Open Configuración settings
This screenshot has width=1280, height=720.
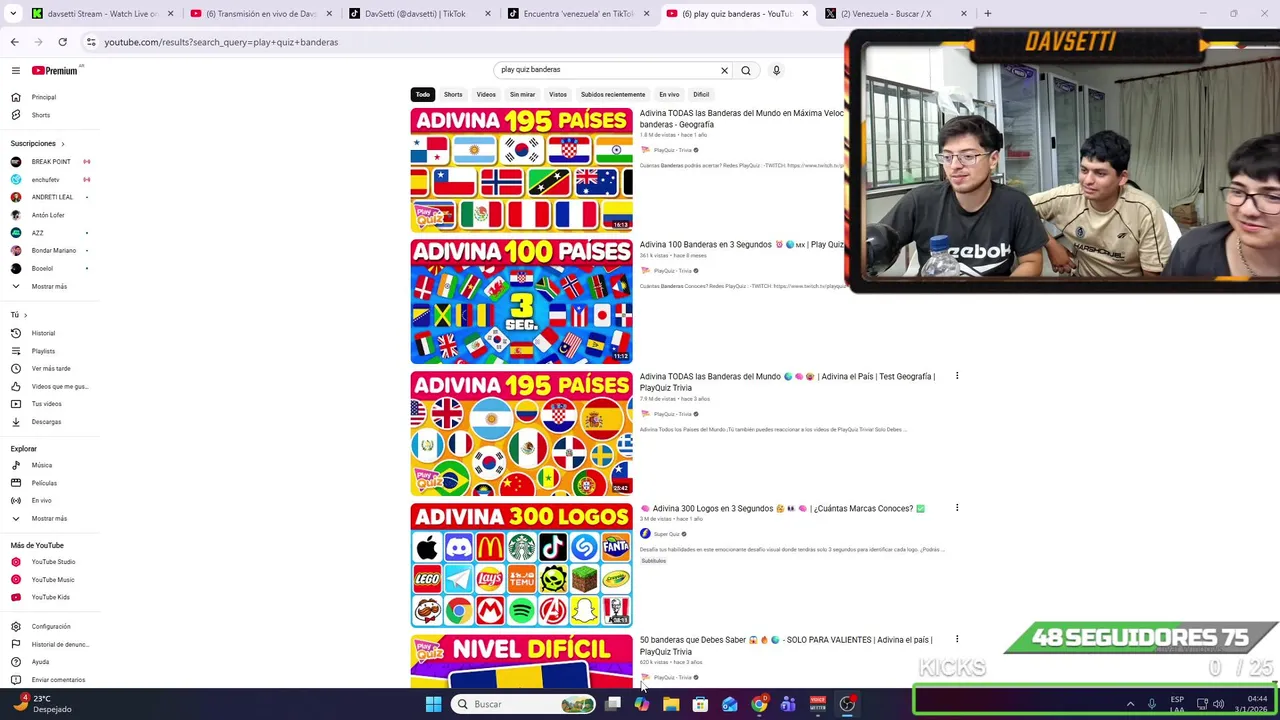pos(50,626)
